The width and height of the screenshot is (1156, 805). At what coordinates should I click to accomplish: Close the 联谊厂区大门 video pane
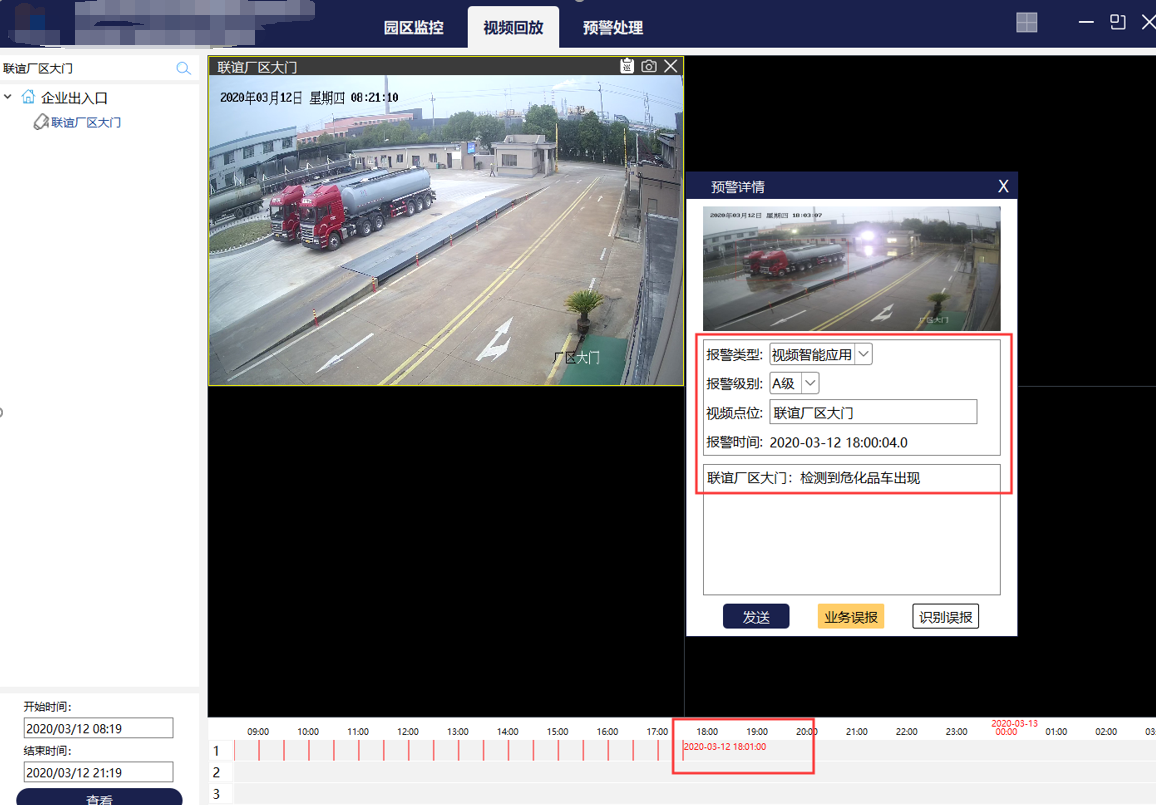(671, 66)
